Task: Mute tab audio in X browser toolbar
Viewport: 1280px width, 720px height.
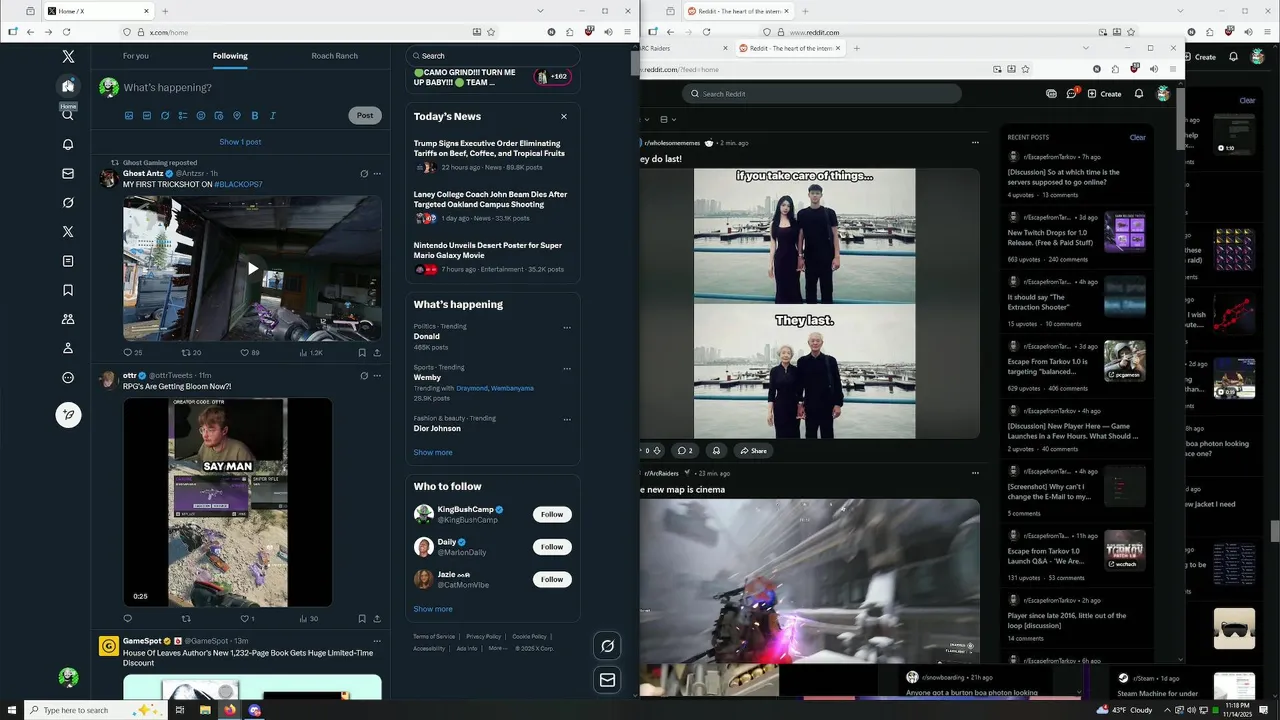Action: [x=608, y=32]
